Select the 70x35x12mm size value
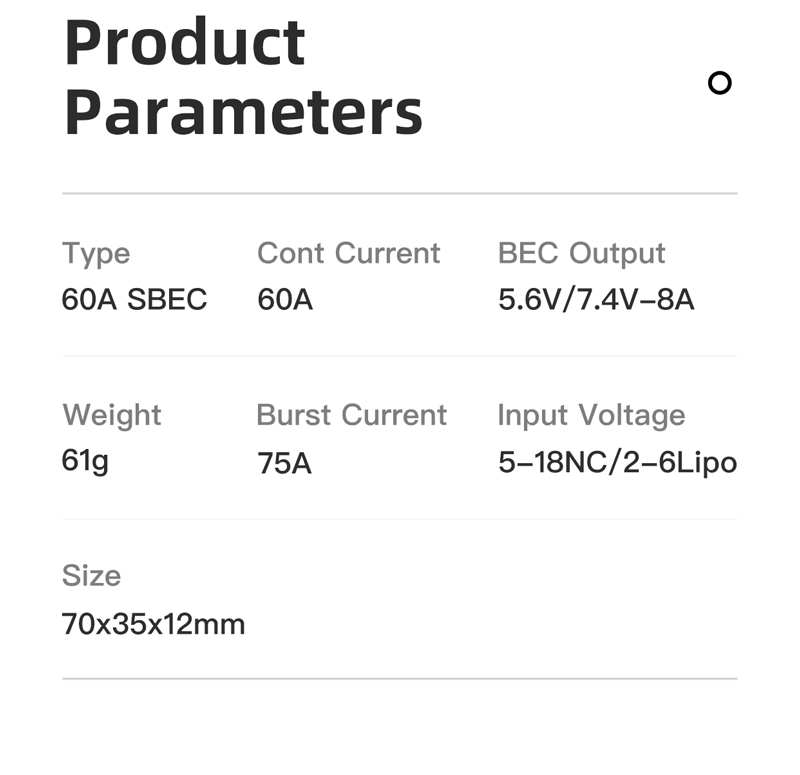The width and height of the screenshot is (800, 775). pos(153,624)
